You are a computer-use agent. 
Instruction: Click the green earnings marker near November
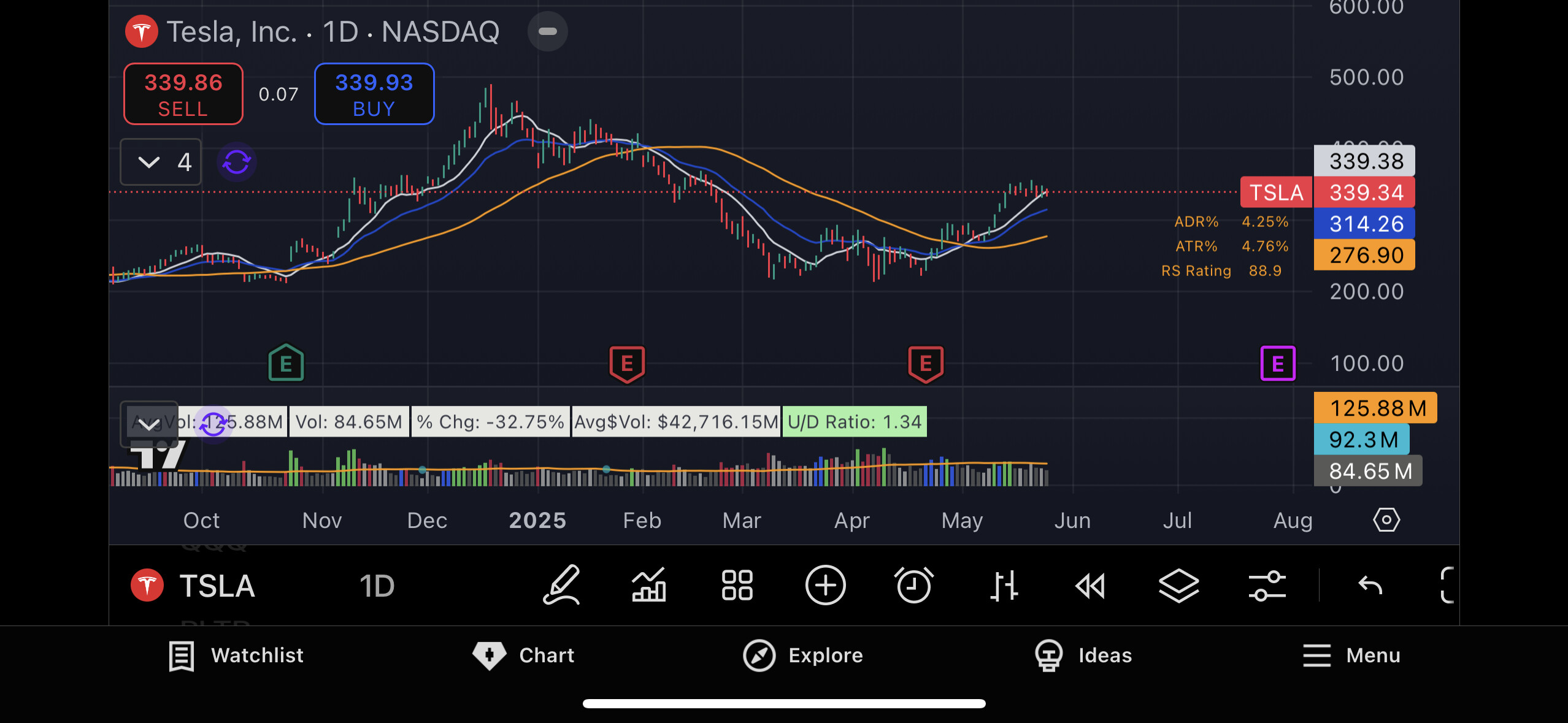[x=286, y=363]
